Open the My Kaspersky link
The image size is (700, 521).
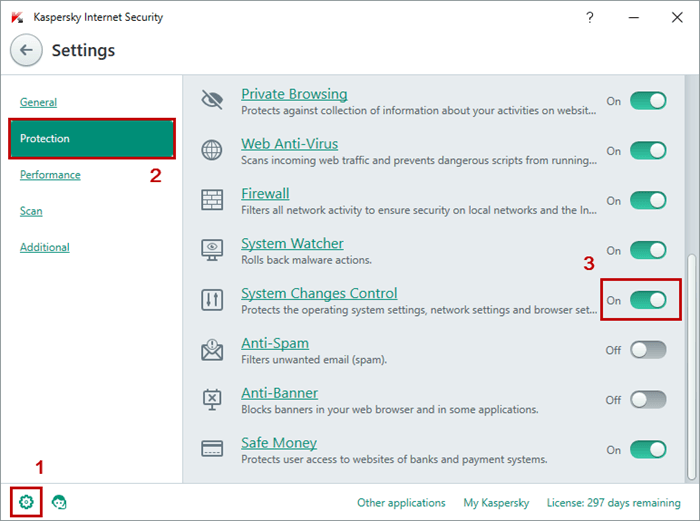click(x=496, y=503)
